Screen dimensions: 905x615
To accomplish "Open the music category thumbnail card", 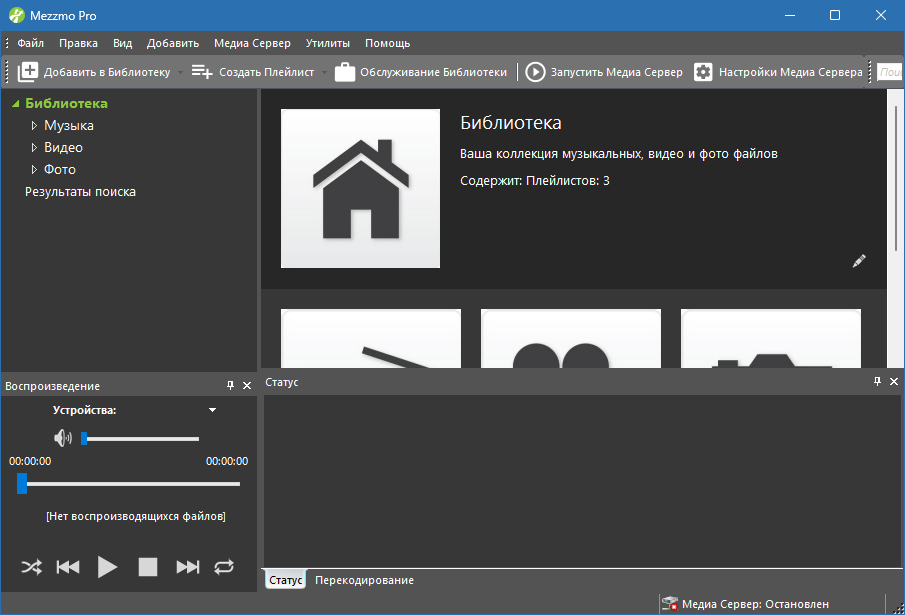I will point(371,339).
